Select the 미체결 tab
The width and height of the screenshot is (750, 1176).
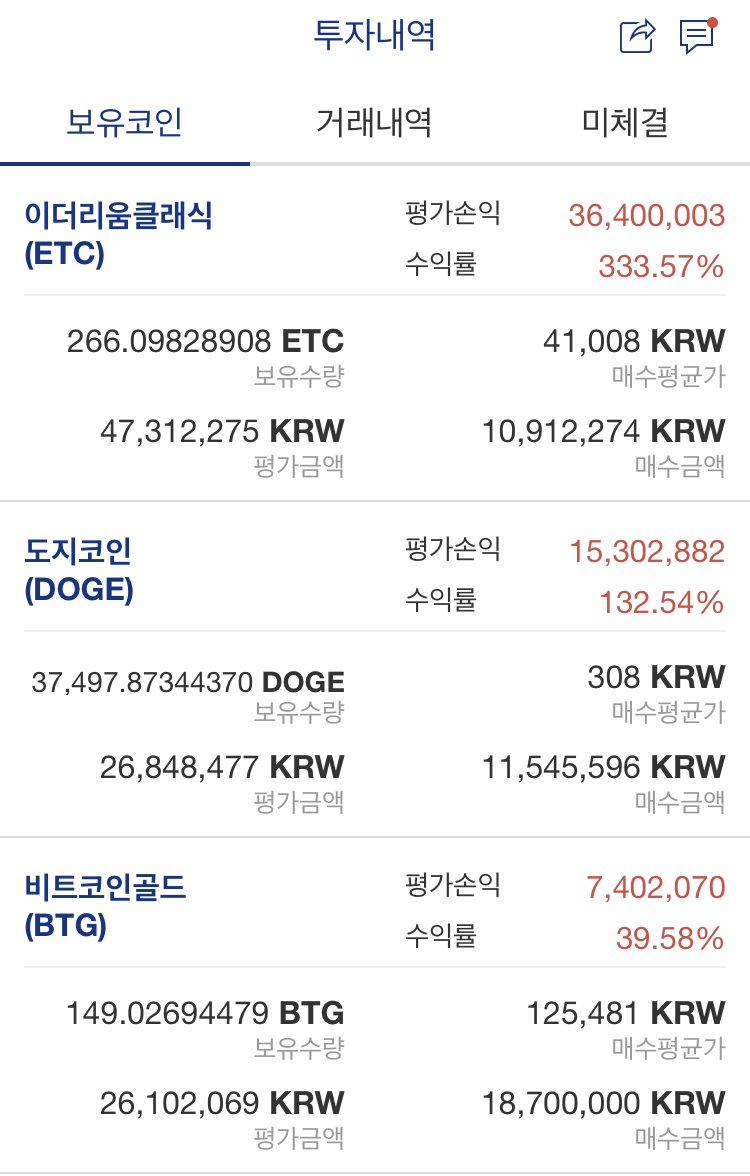point(625,123)
